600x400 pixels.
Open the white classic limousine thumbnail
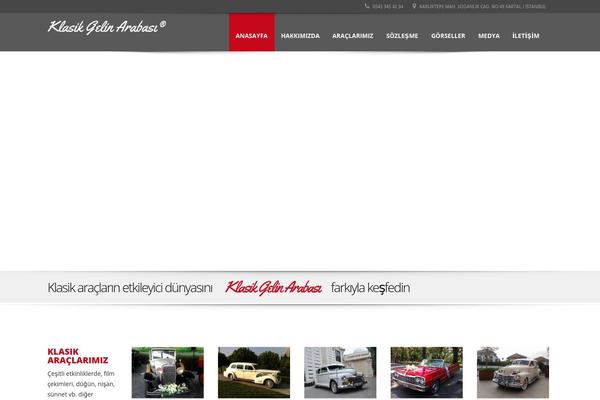pyautogui.click(x=254, y=372)
